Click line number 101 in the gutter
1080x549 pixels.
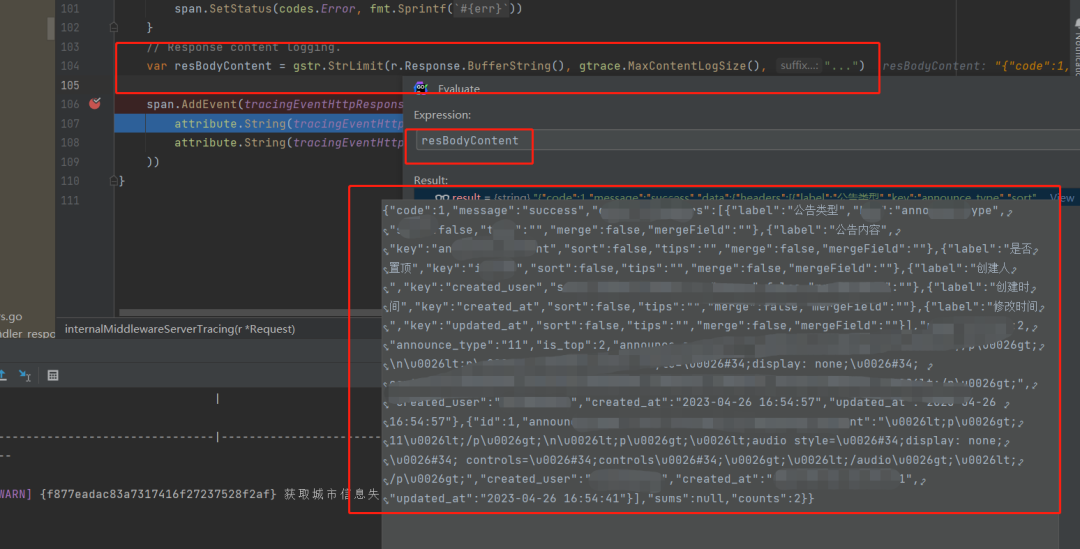click(x=70, y=9)
